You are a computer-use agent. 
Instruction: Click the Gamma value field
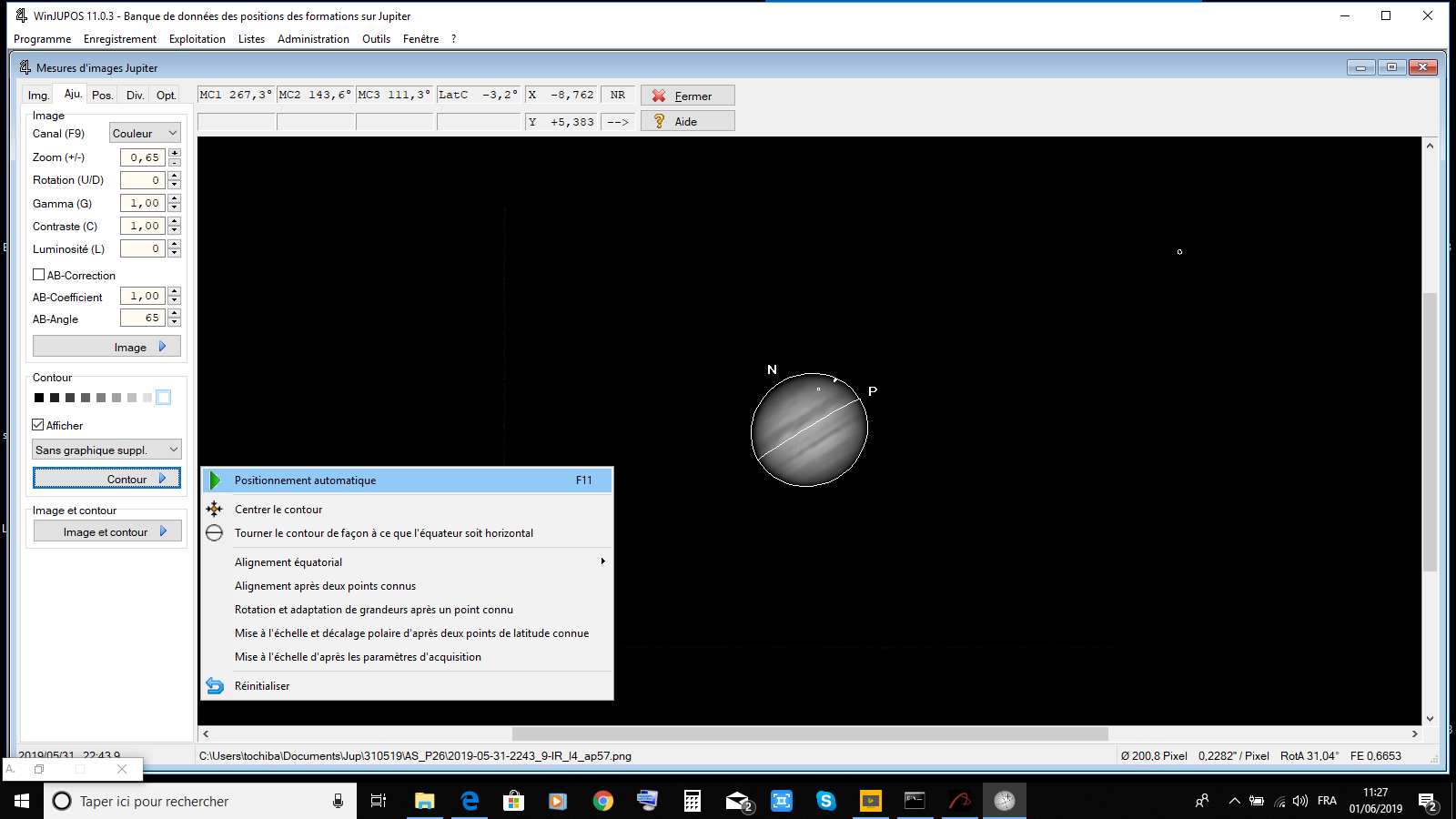tap(143, 203)
